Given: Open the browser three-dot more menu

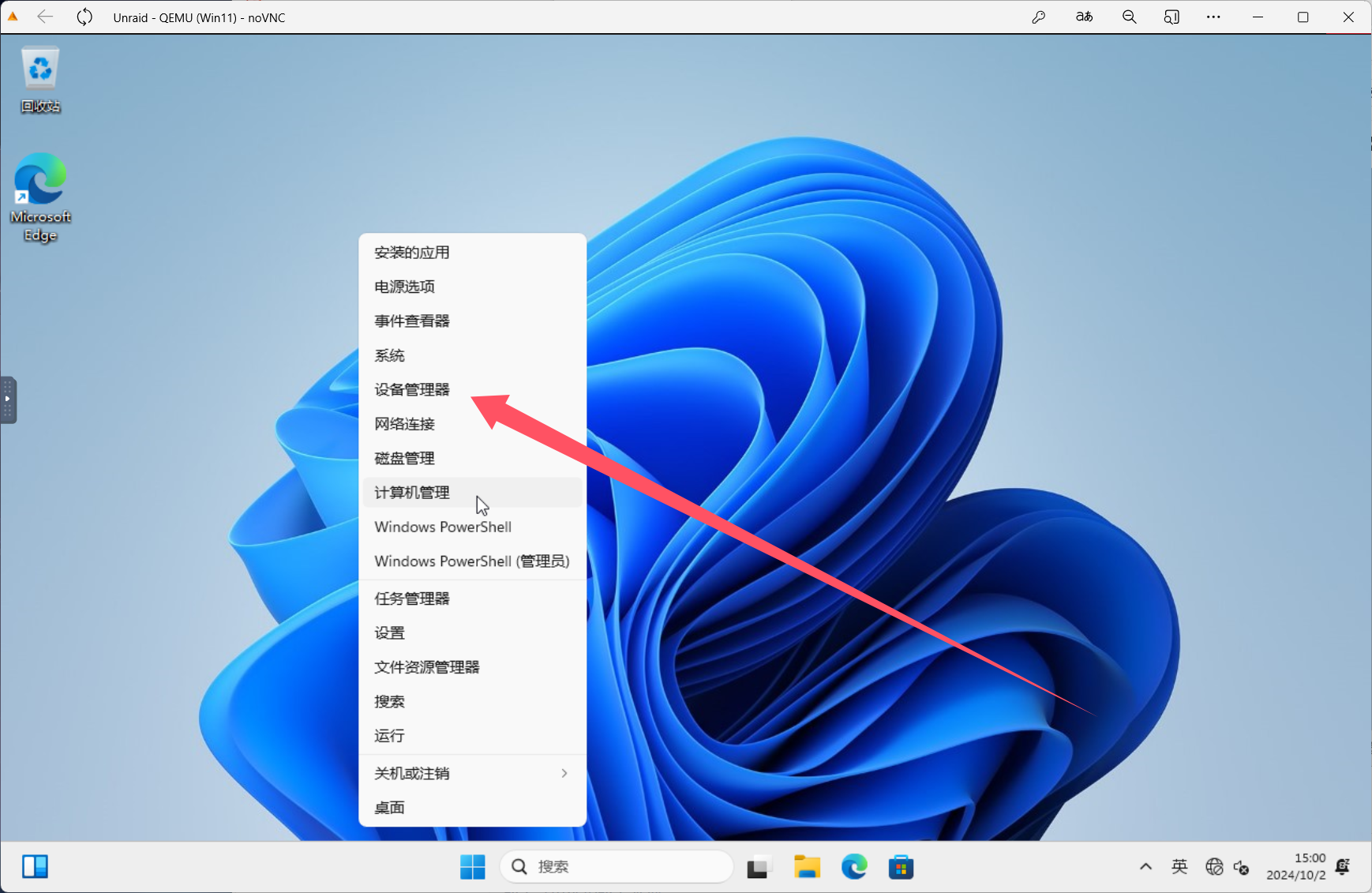Looking at the screenshot, I should pos(1213,17).
